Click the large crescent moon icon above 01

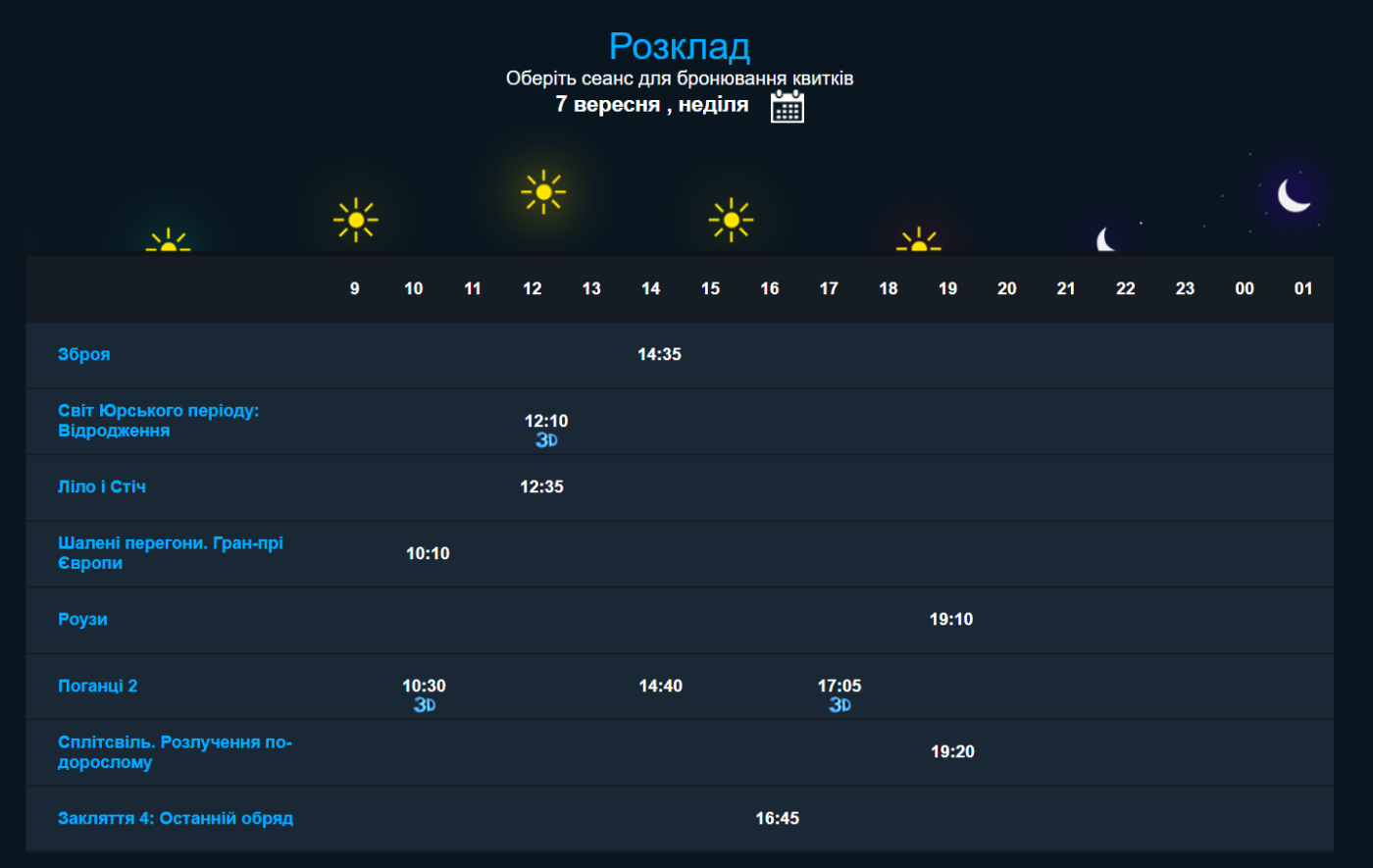pos(1294,195)
